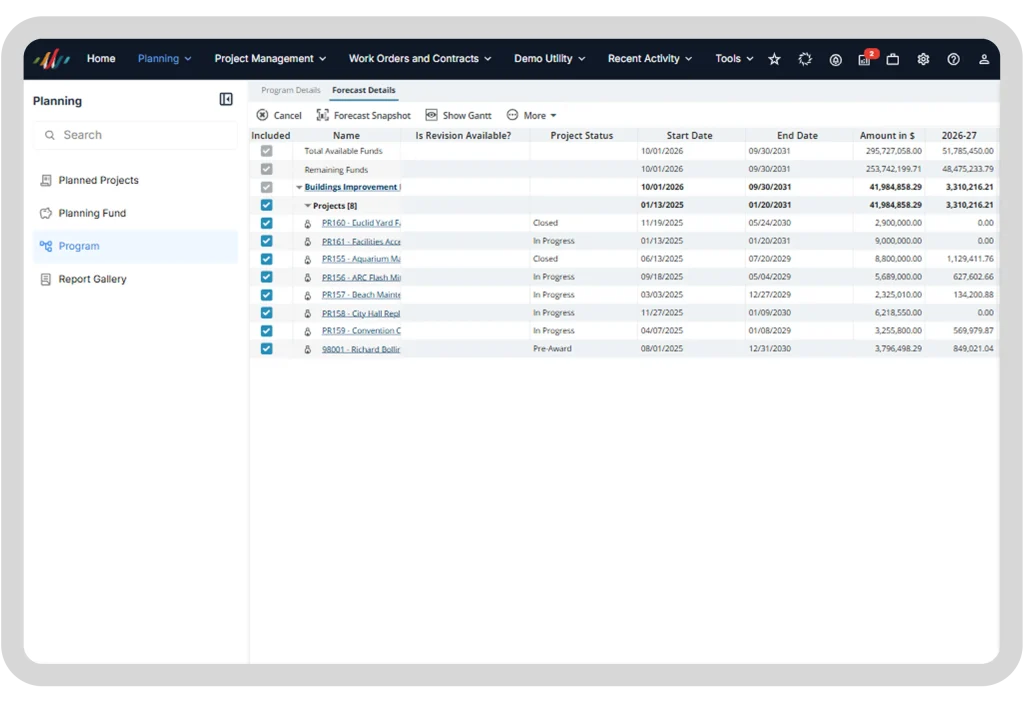This screenshot has width=1024, height=705.
Task: Open the Demo Utility dropdown menu
Action: point(549,59)
